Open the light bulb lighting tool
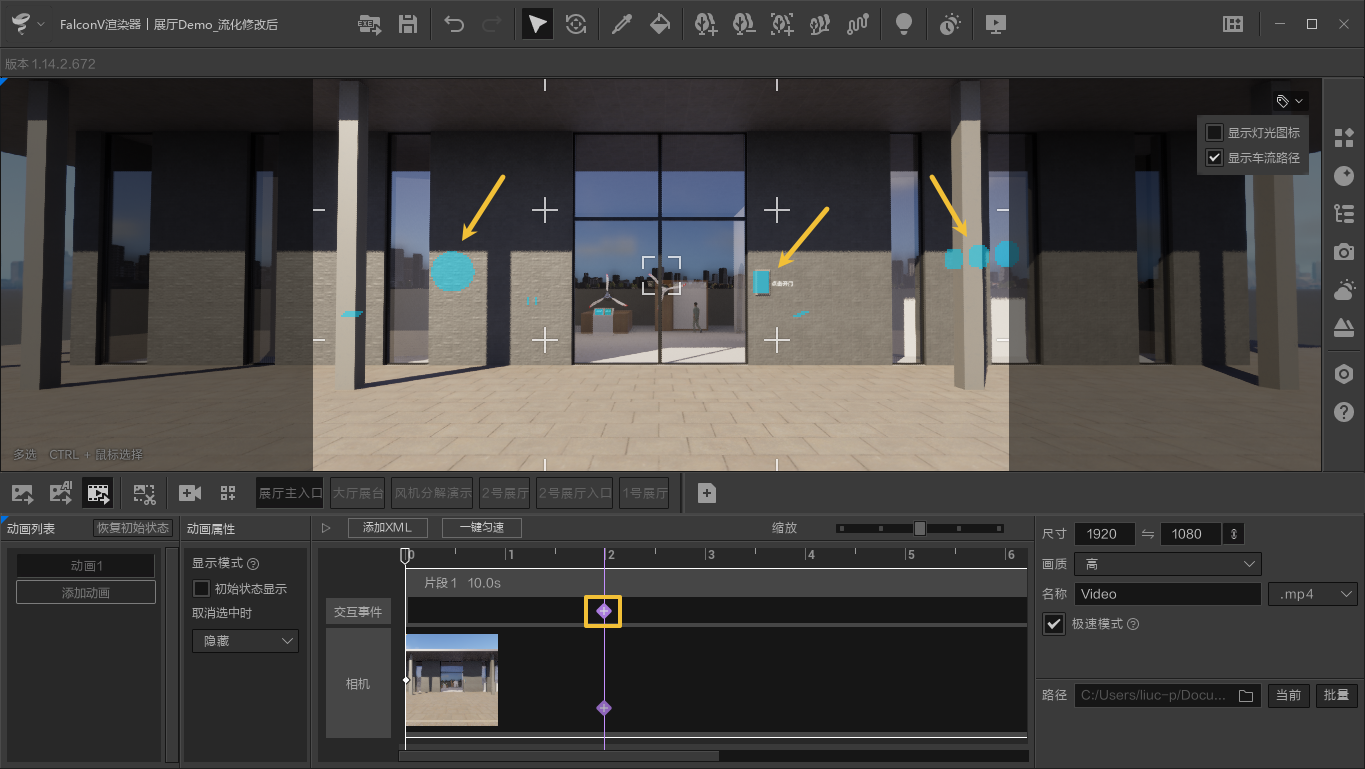The image size is (1365, 769). click(904, 24)
